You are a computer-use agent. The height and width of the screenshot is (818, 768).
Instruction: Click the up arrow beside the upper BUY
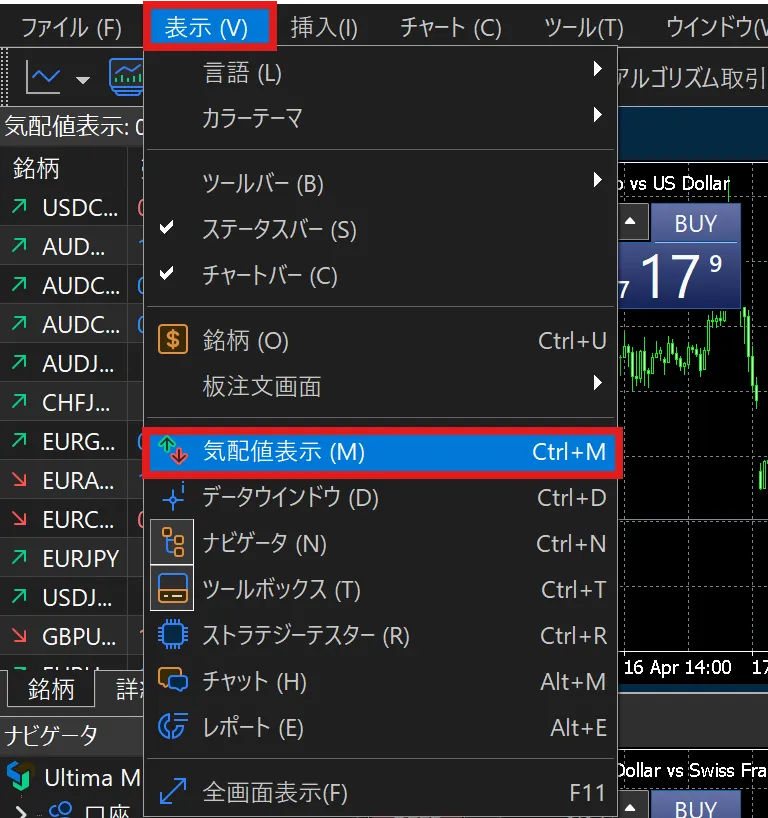click(x=630, y=221)
